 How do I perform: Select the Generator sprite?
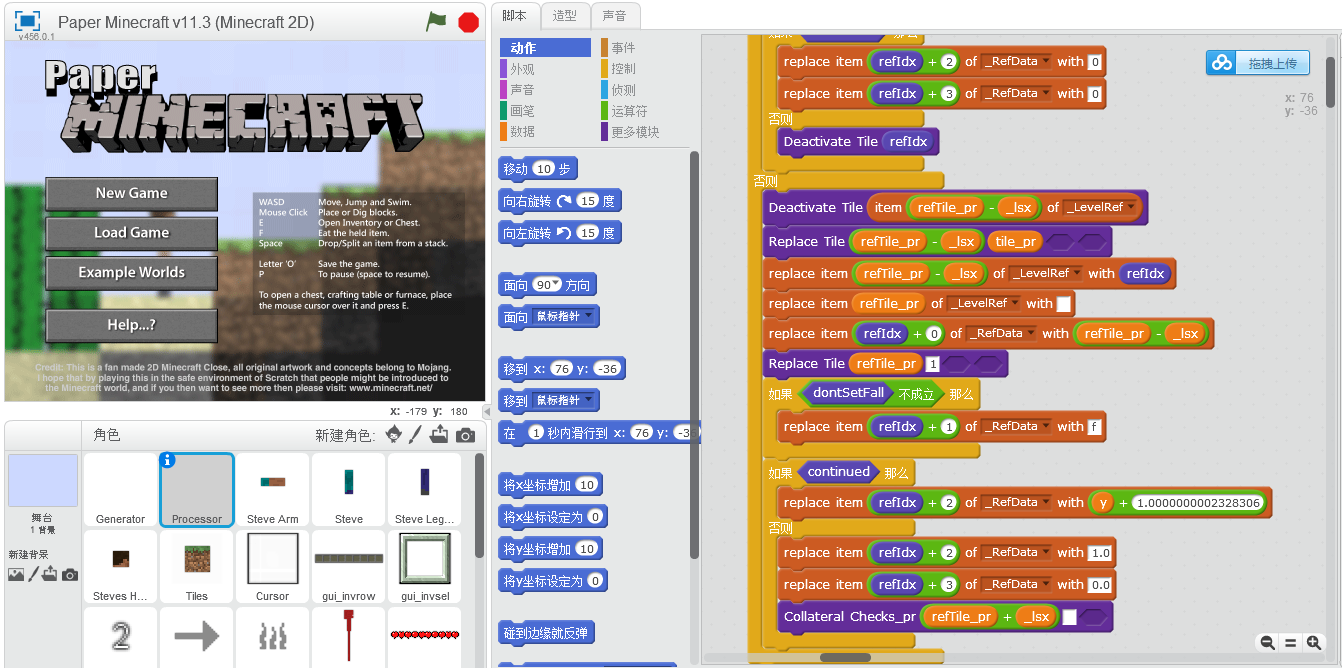click(120, 490)
